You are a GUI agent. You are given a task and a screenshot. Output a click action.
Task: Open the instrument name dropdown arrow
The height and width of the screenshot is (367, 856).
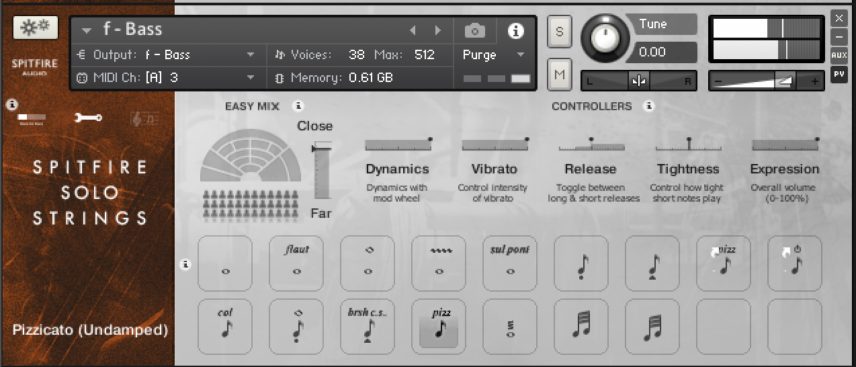coord(86,31)
